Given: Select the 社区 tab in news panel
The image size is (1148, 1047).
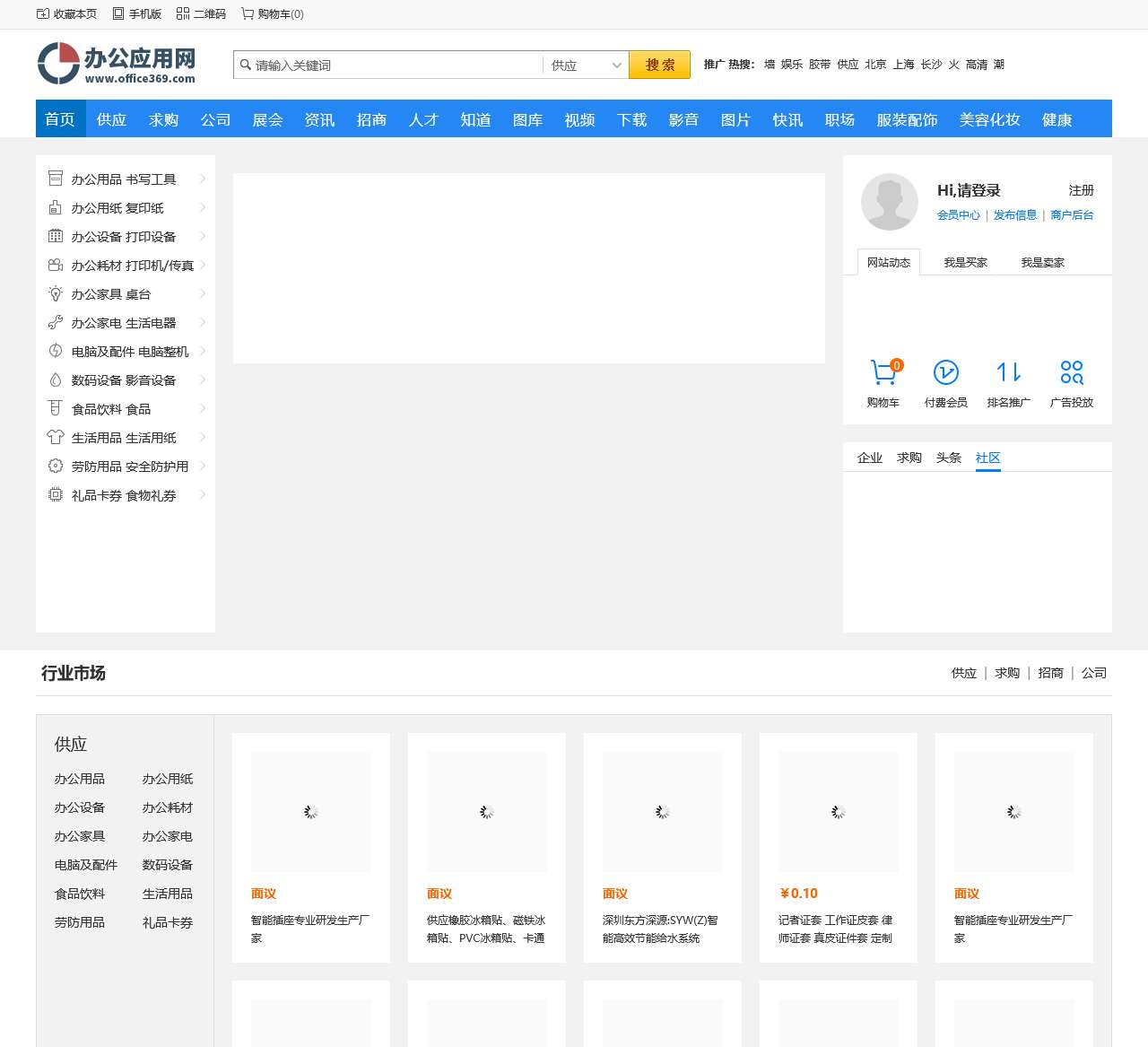Looking at the screenshot, I should tap(988, 458).
